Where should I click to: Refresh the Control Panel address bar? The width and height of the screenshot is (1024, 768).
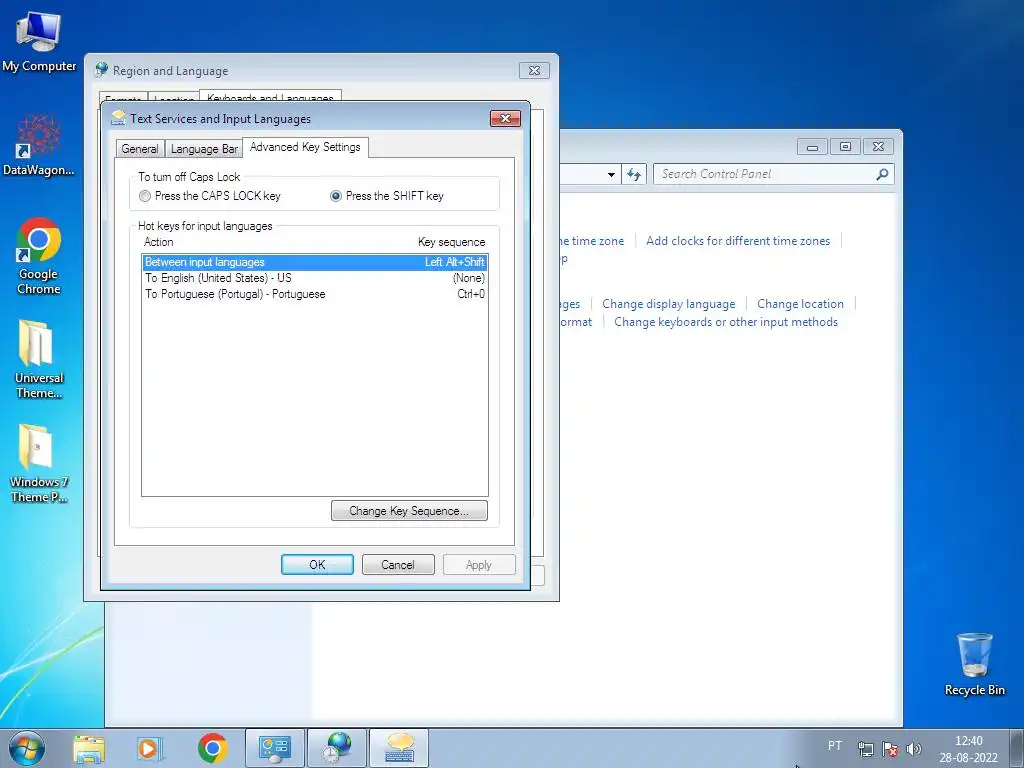633,174
